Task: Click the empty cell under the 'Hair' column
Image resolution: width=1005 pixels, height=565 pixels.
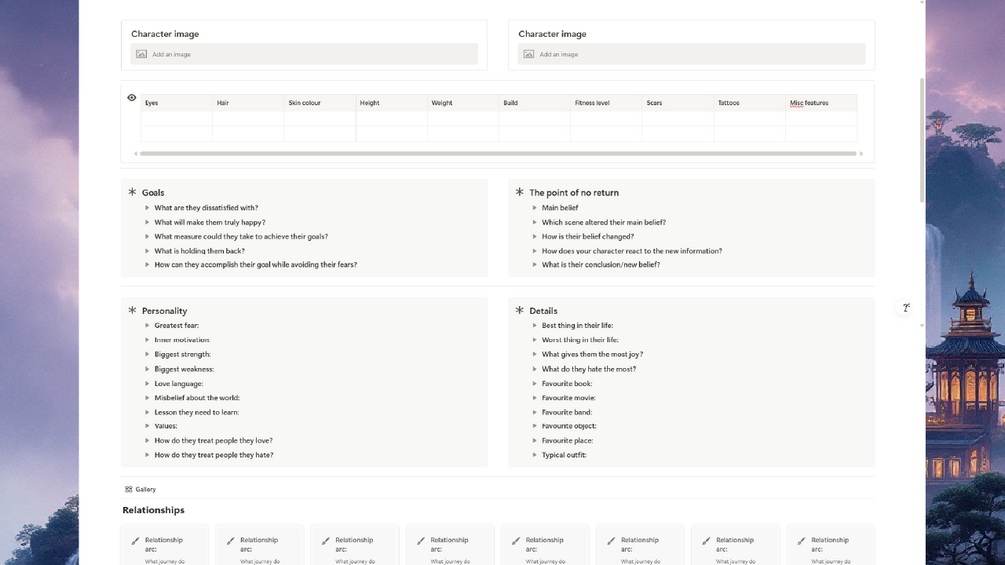Action: pos(247,118)
